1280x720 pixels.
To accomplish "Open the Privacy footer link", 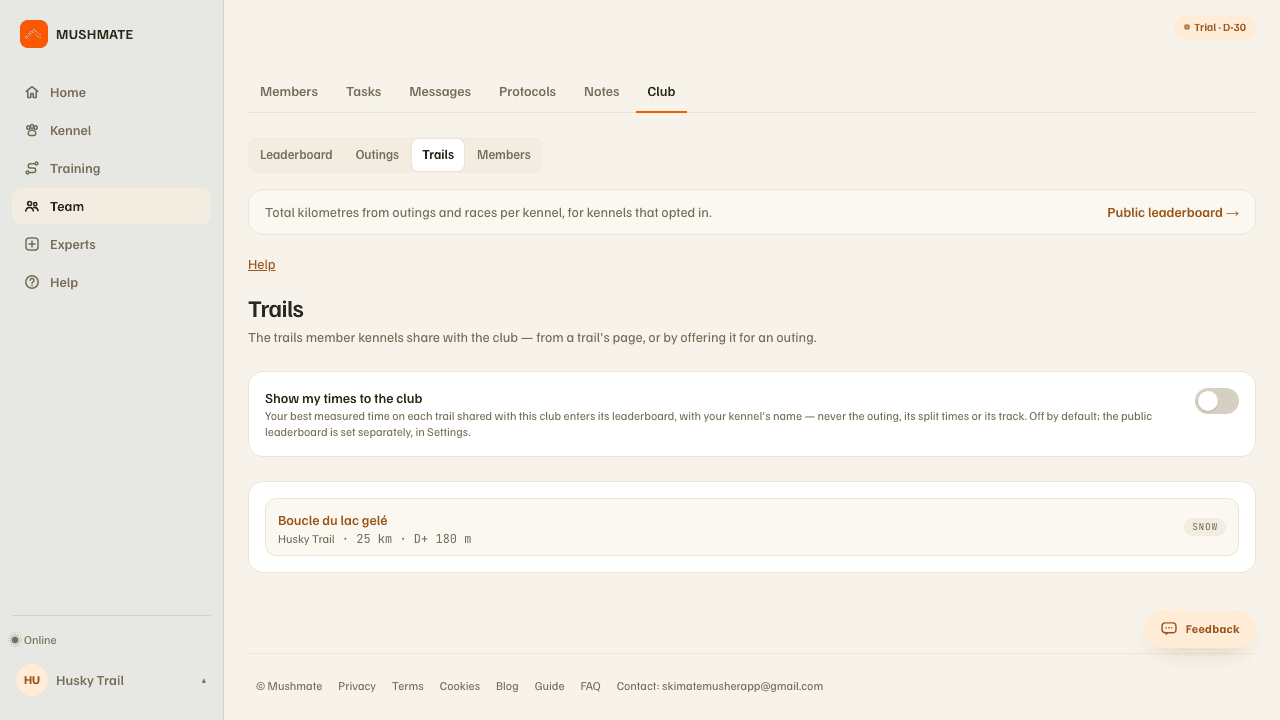I will (x=357, y=686).
